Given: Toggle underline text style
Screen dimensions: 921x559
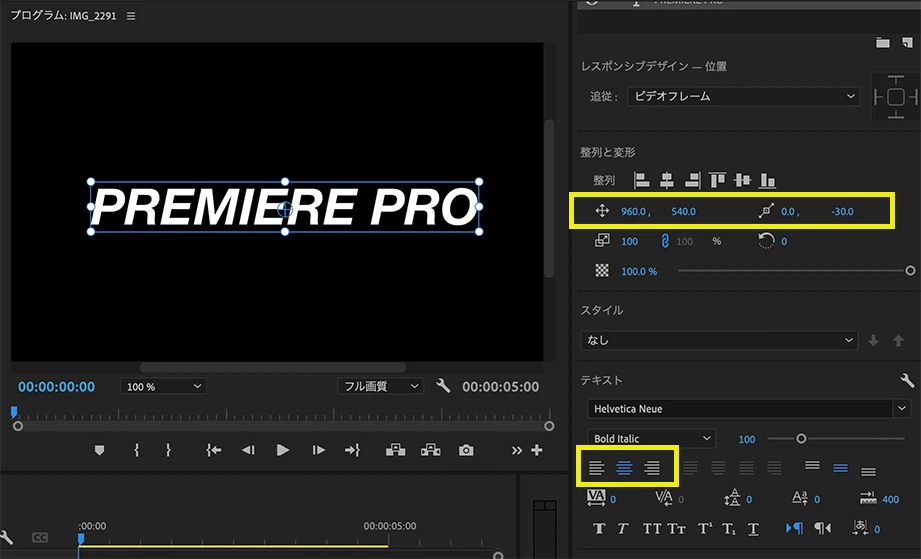Looking at the screenshot, I should [x=753, y=529].
